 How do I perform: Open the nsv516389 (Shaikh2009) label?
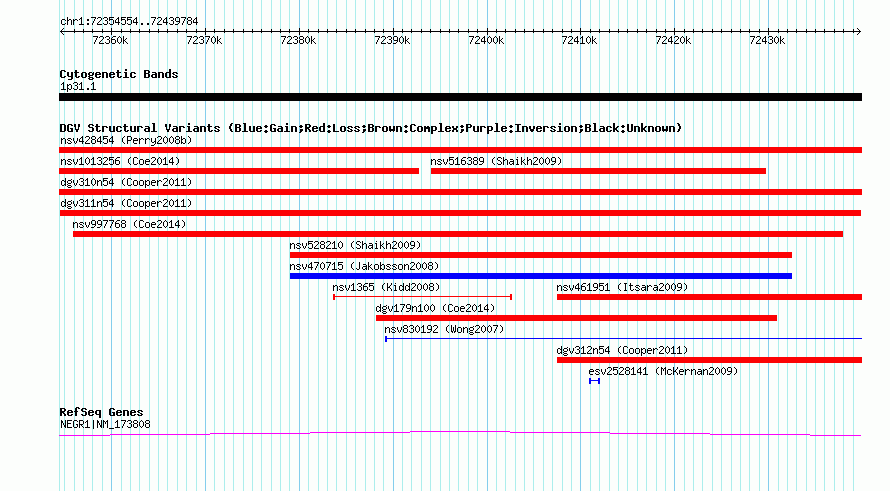tap(496, 161)
